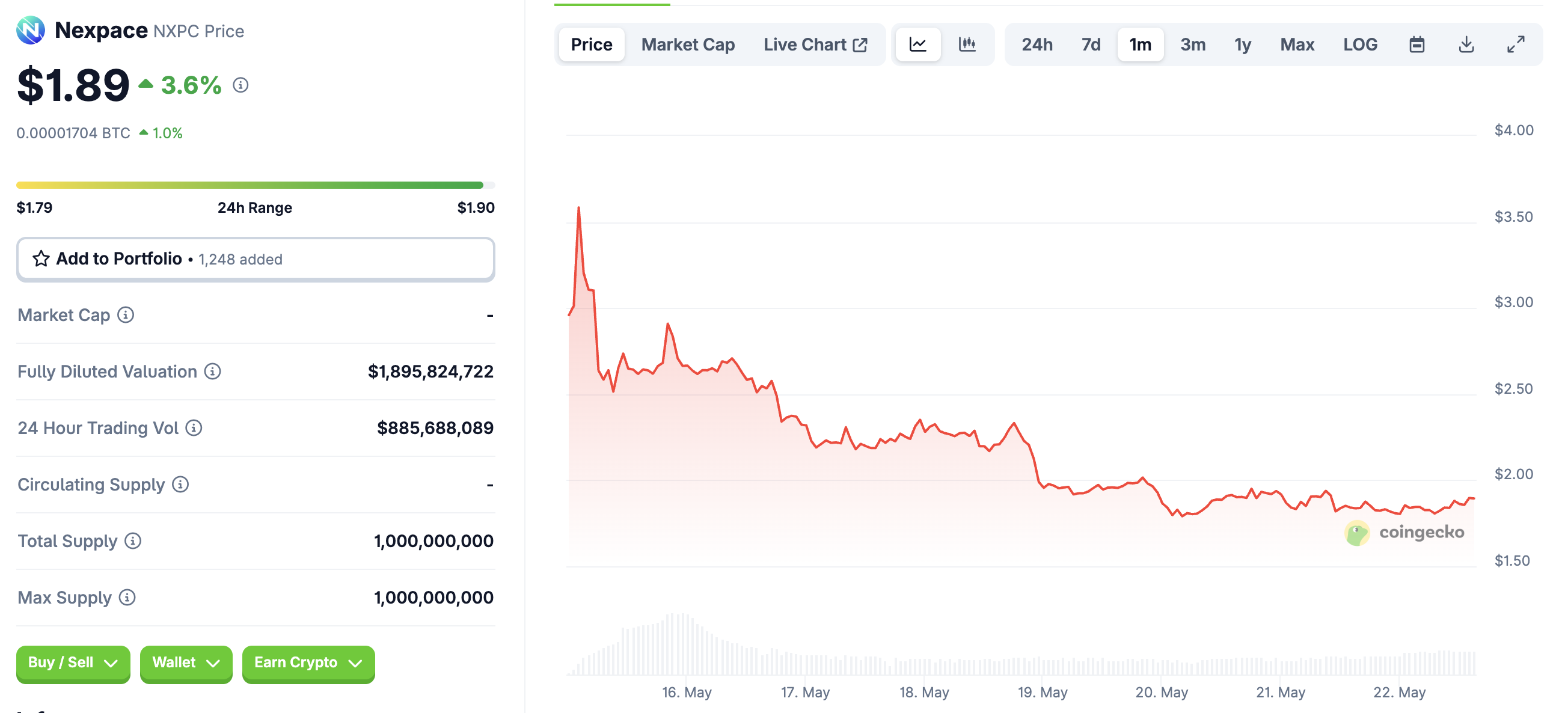The height and width of the screenshot is (713, 1568).
Task: Open the Live Chart external link
Action: [815, 44]
